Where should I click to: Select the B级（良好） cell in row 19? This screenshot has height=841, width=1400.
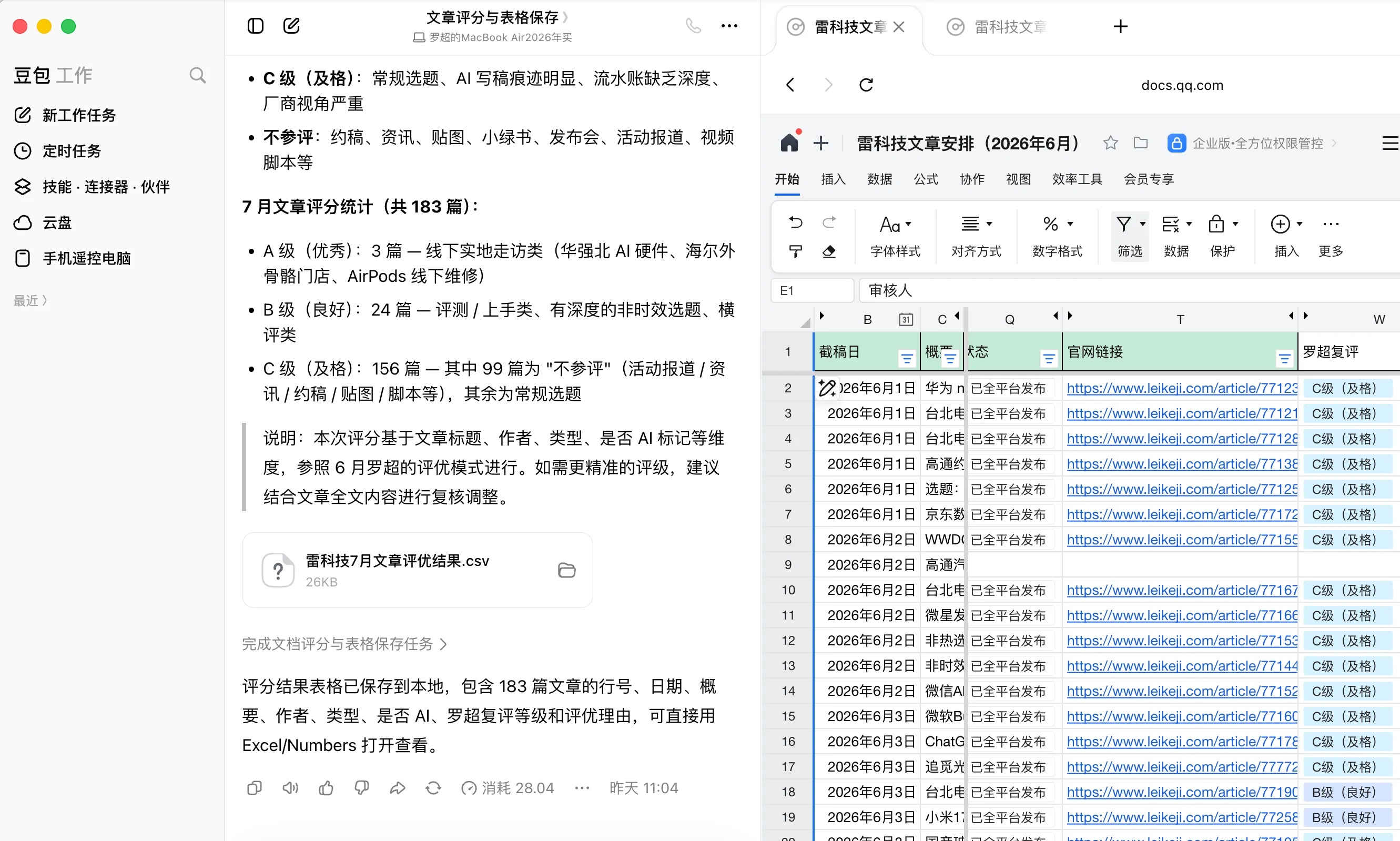coord(1348,817)
